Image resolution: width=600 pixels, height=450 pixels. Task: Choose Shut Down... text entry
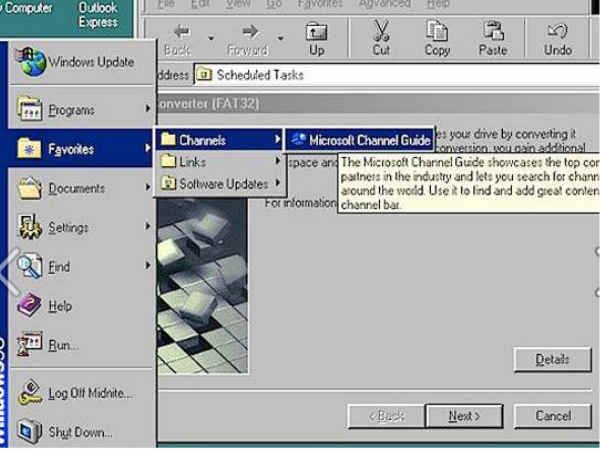80,432
